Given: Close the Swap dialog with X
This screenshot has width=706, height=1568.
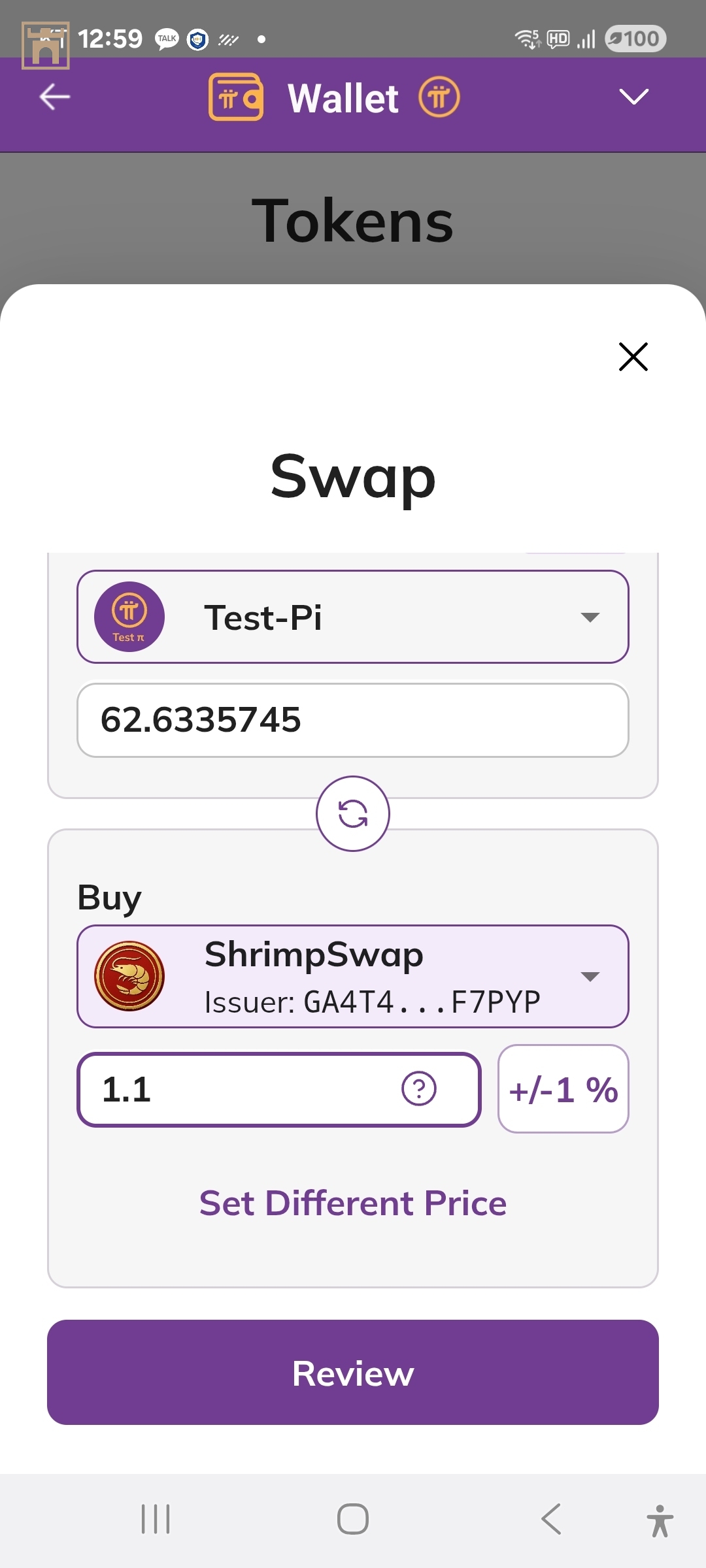Looking at the screenshot, I should pyautogui.click(x=633, y=357).
